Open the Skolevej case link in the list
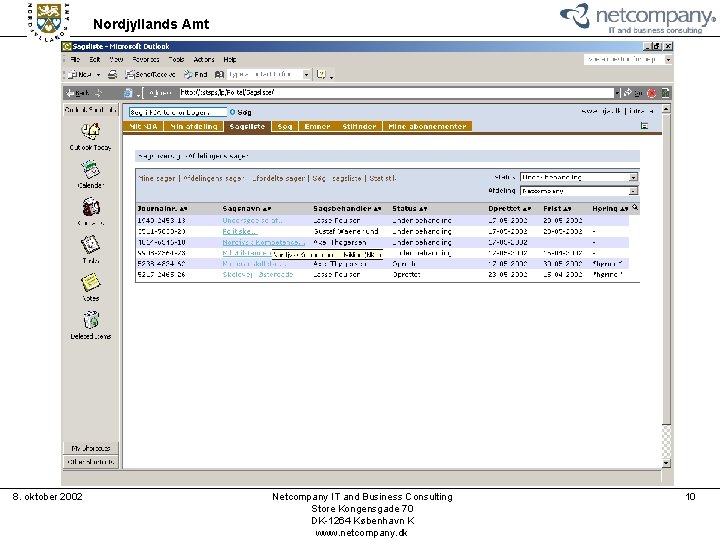This screenshot has height=540, width=720. coord(258,275)
